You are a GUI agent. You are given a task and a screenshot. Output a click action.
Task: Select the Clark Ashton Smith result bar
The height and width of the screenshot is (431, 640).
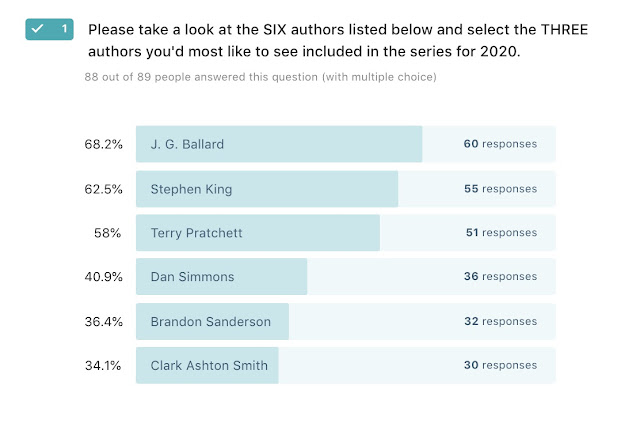tap(345, 365)
